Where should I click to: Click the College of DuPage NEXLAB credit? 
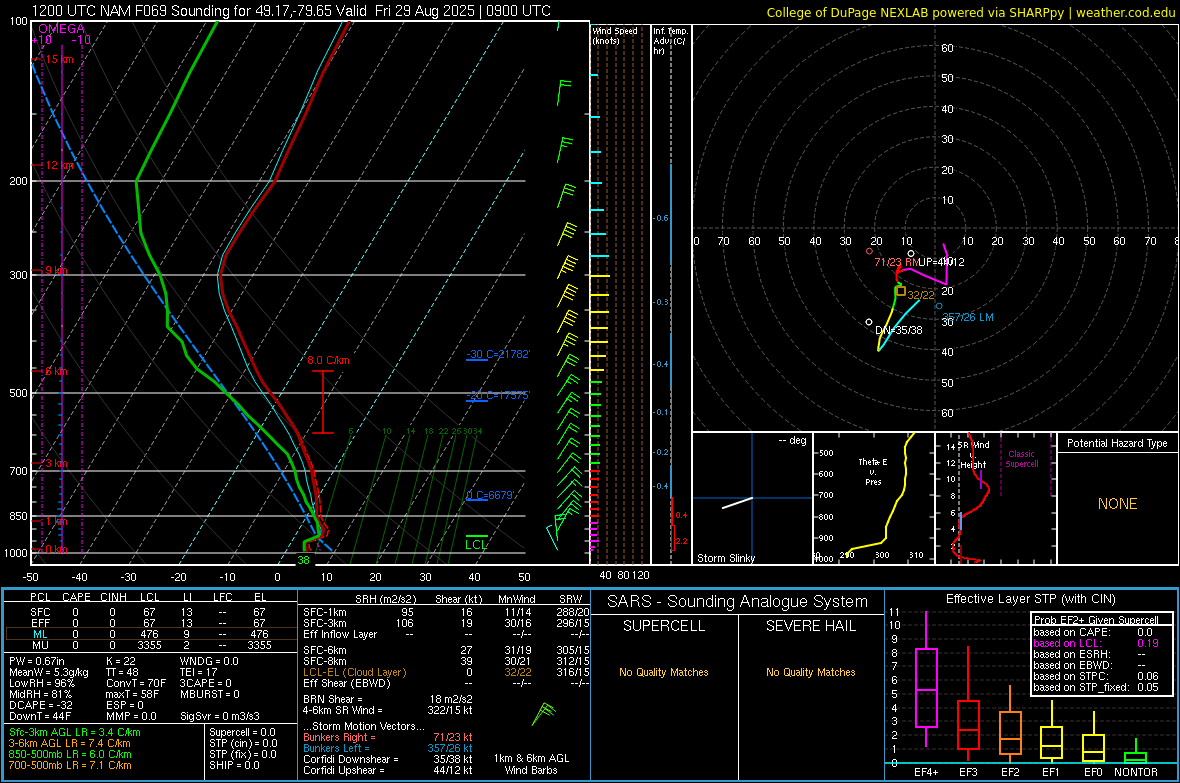(x=971, y=12)
